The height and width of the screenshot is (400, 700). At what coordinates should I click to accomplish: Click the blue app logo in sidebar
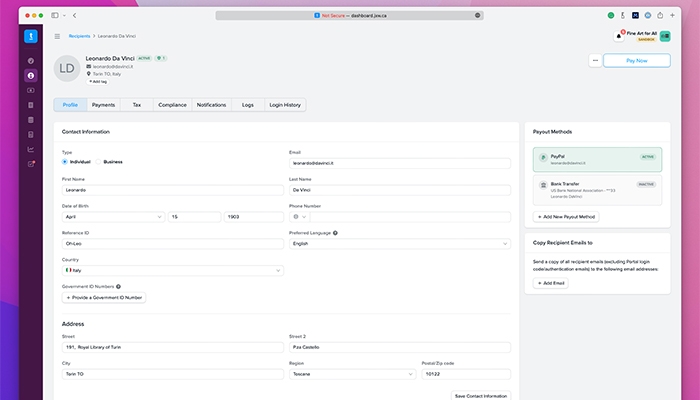(31, 36)
